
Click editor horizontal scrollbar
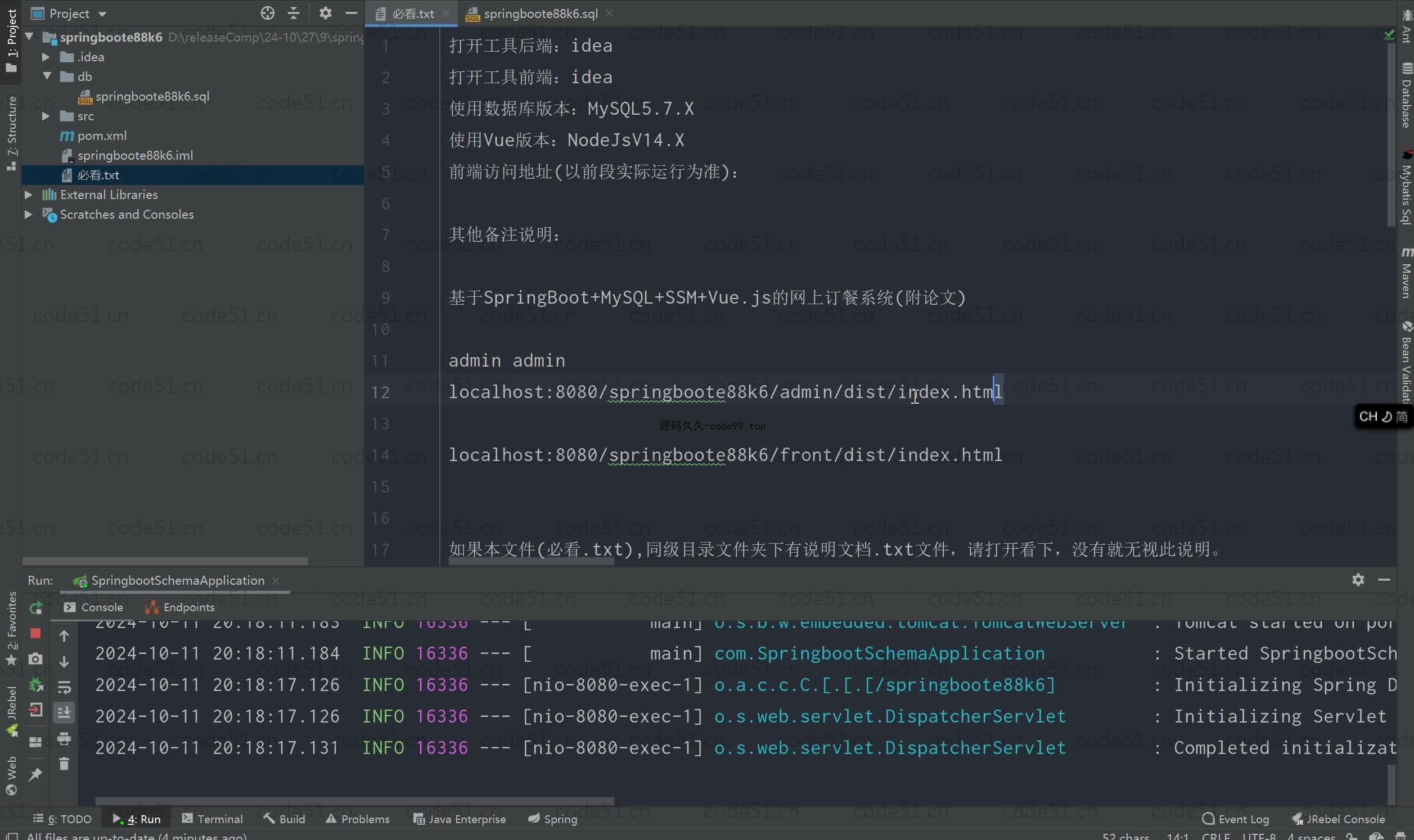coord(532,562)
